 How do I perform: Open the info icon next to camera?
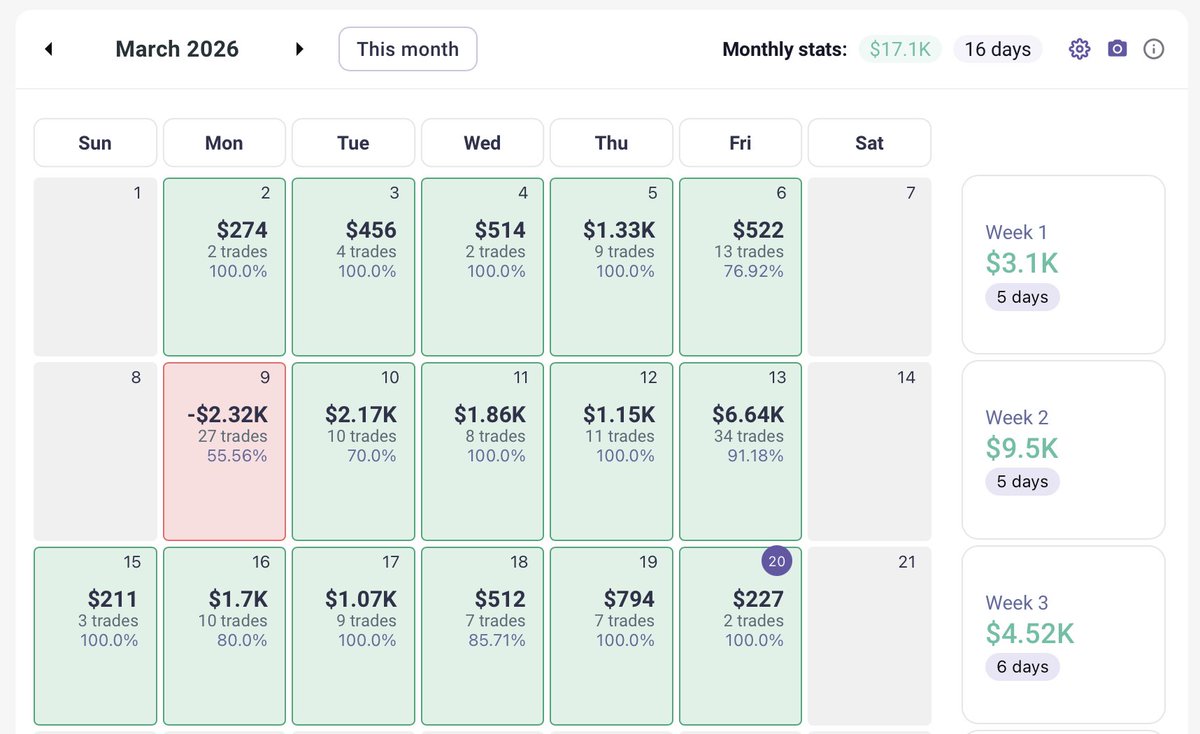(x=1154, y=48)
